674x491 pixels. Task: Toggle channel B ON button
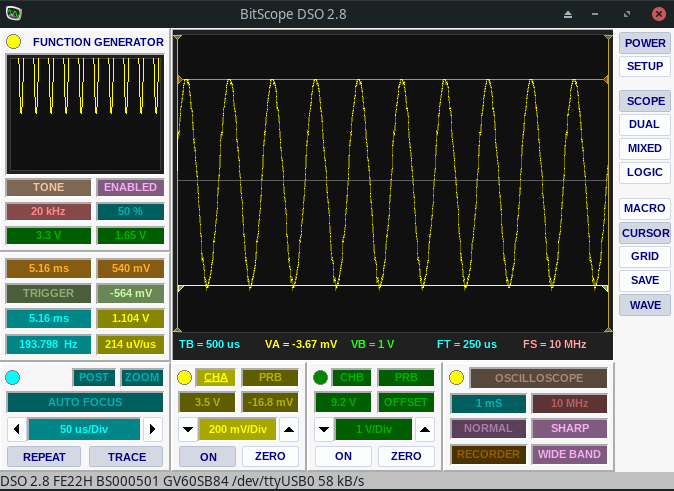[343, 456]
